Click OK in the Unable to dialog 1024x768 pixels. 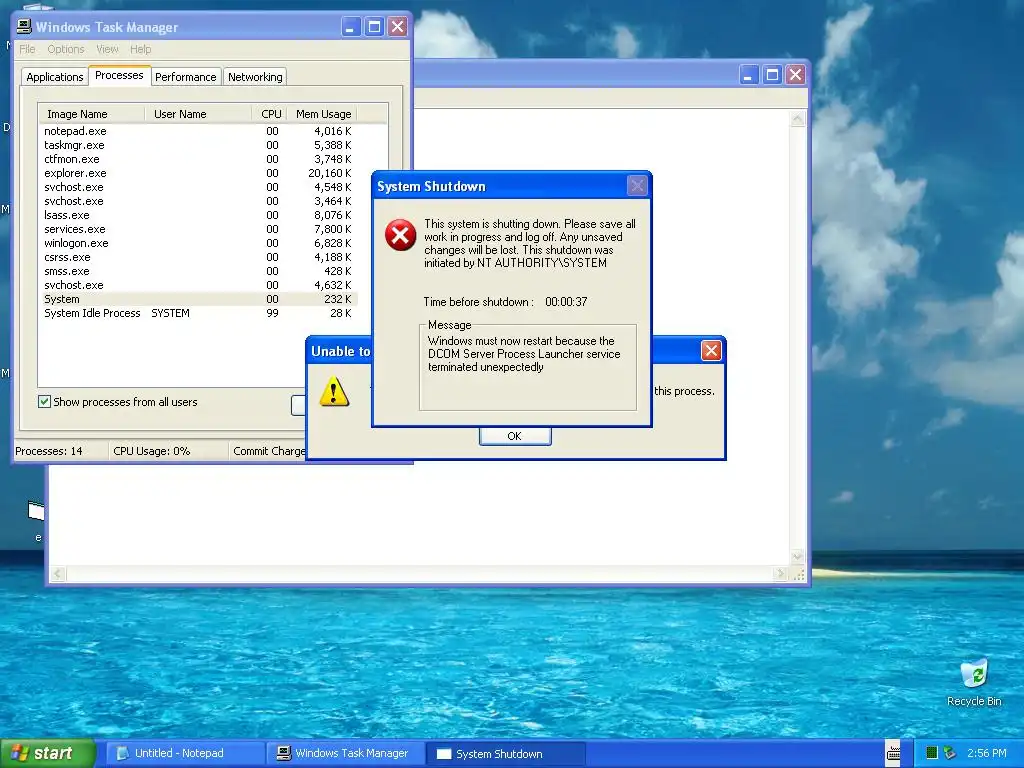515,436
